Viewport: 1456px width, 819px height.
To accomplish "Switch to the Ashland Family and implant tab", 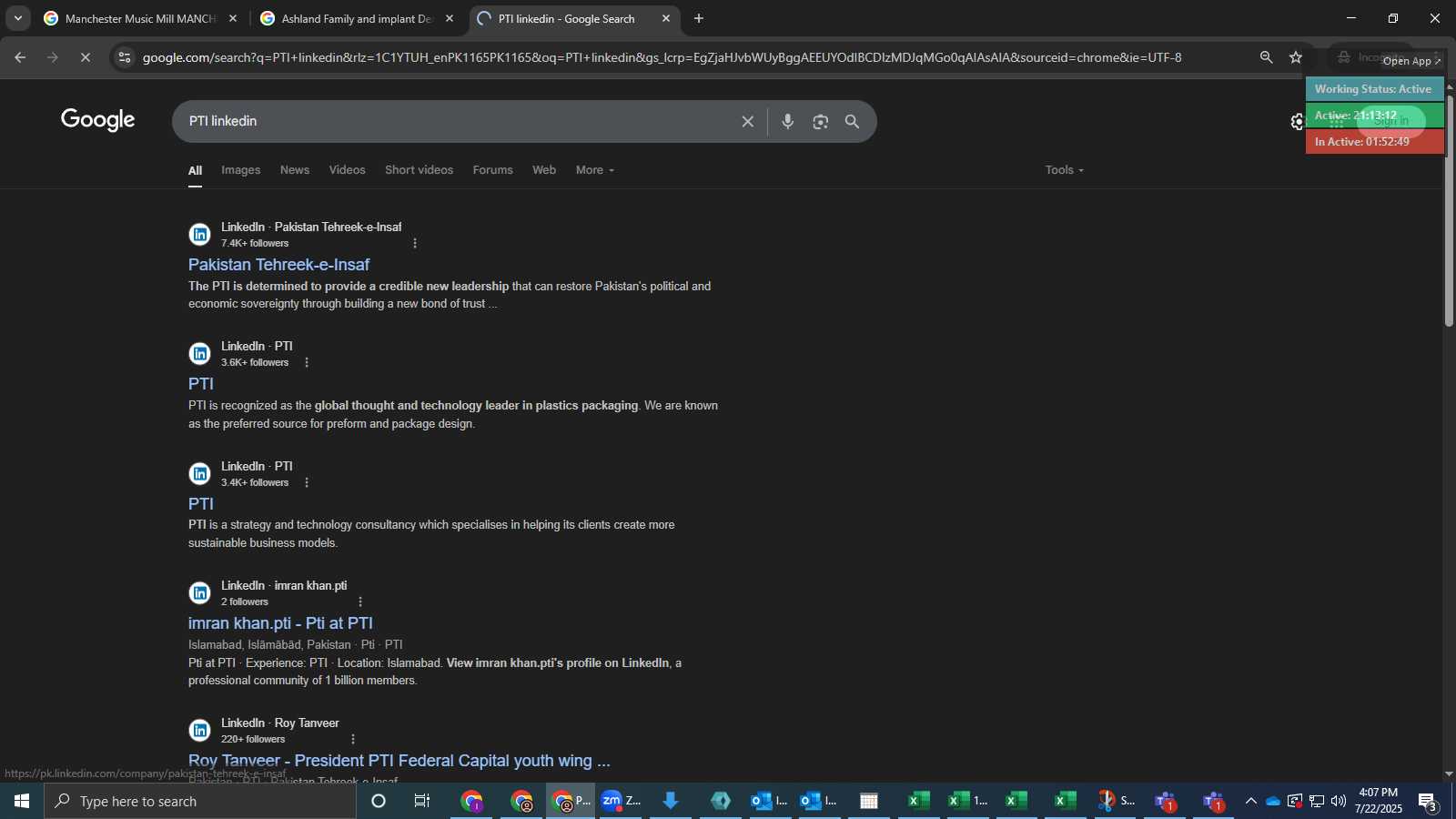I will (x=357, y=18).
